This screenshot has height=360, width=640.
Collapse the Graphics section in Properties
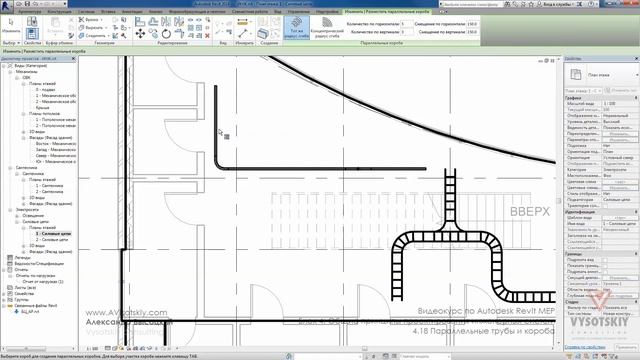[x=636, y=98]
